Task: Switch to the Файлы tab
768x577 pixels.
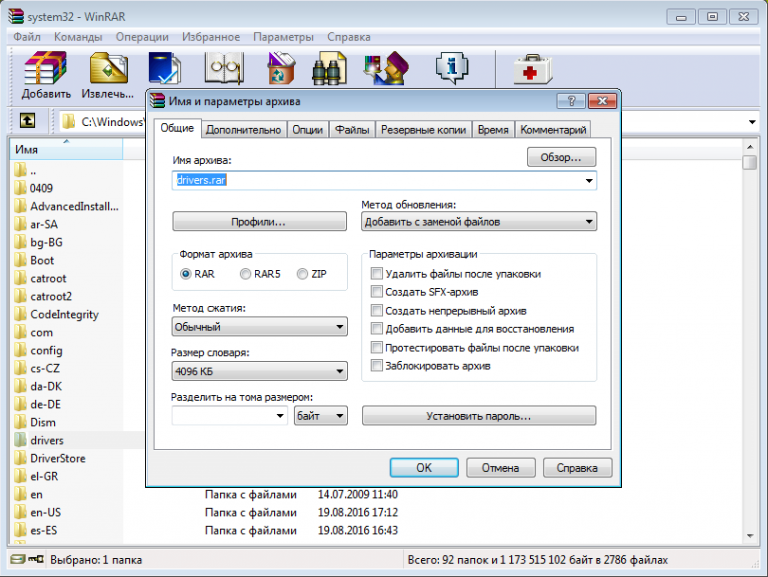Action: (x=352, y=130)
